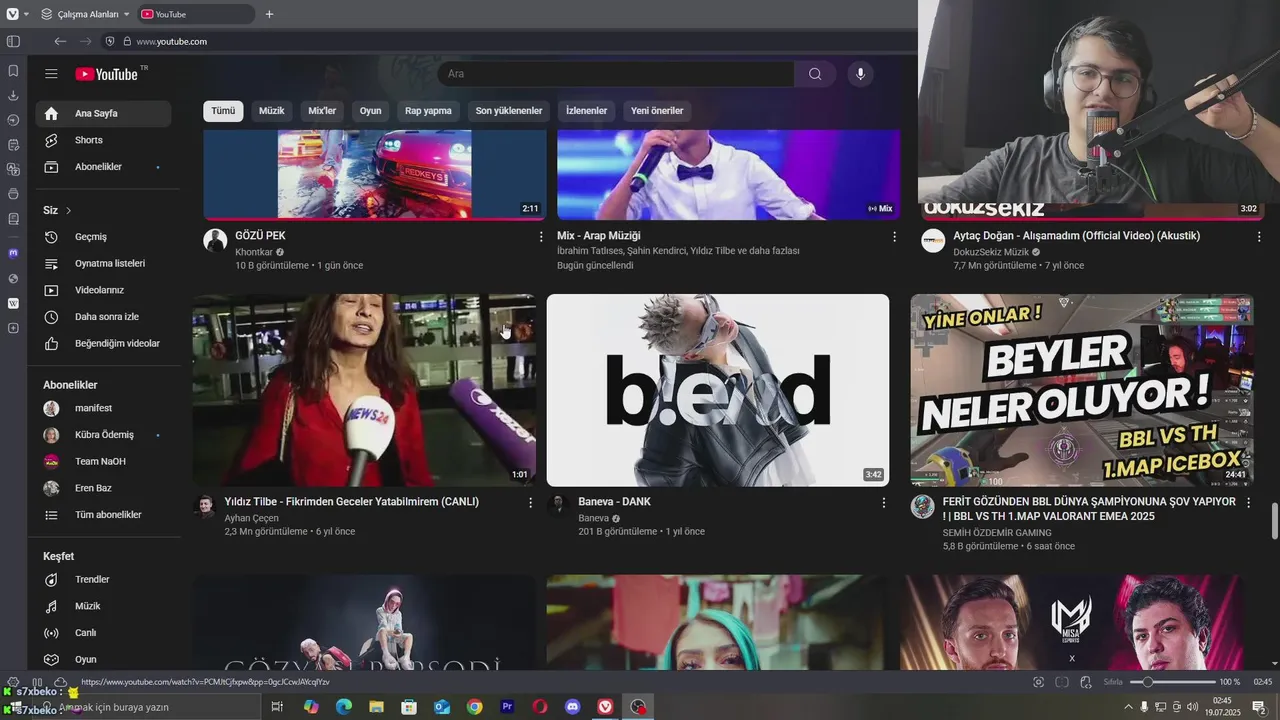Viewport: 1280px width, 720px height.
Task: Switch to the YouTube browser tab
Action: 196,14
